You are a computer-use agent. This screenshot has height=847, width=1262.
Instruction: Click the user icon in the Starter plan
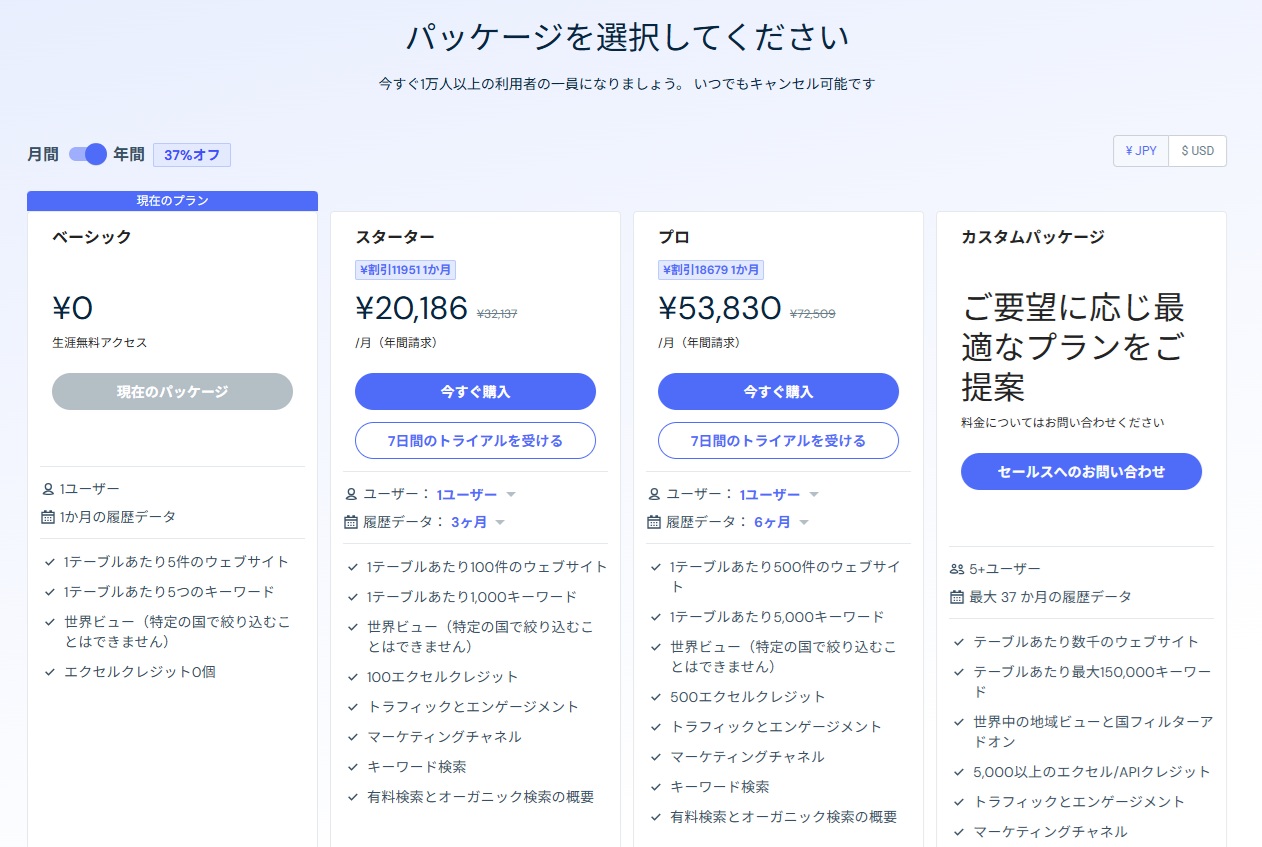pyautogui.click(x=351, y=494)
